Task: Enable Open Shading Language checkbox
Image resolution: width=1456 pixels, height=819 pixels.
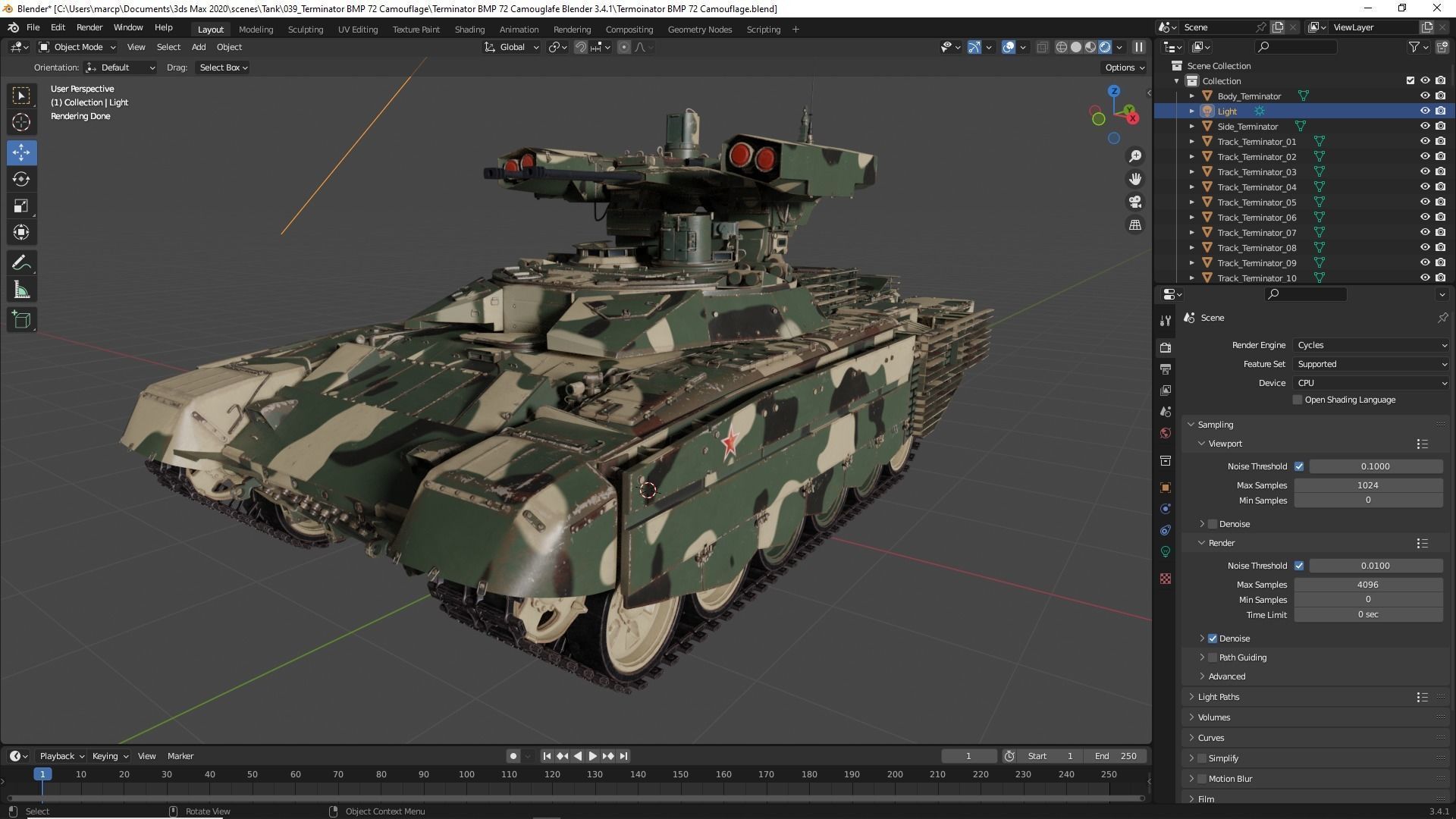Action: (x=1298, y=400)
